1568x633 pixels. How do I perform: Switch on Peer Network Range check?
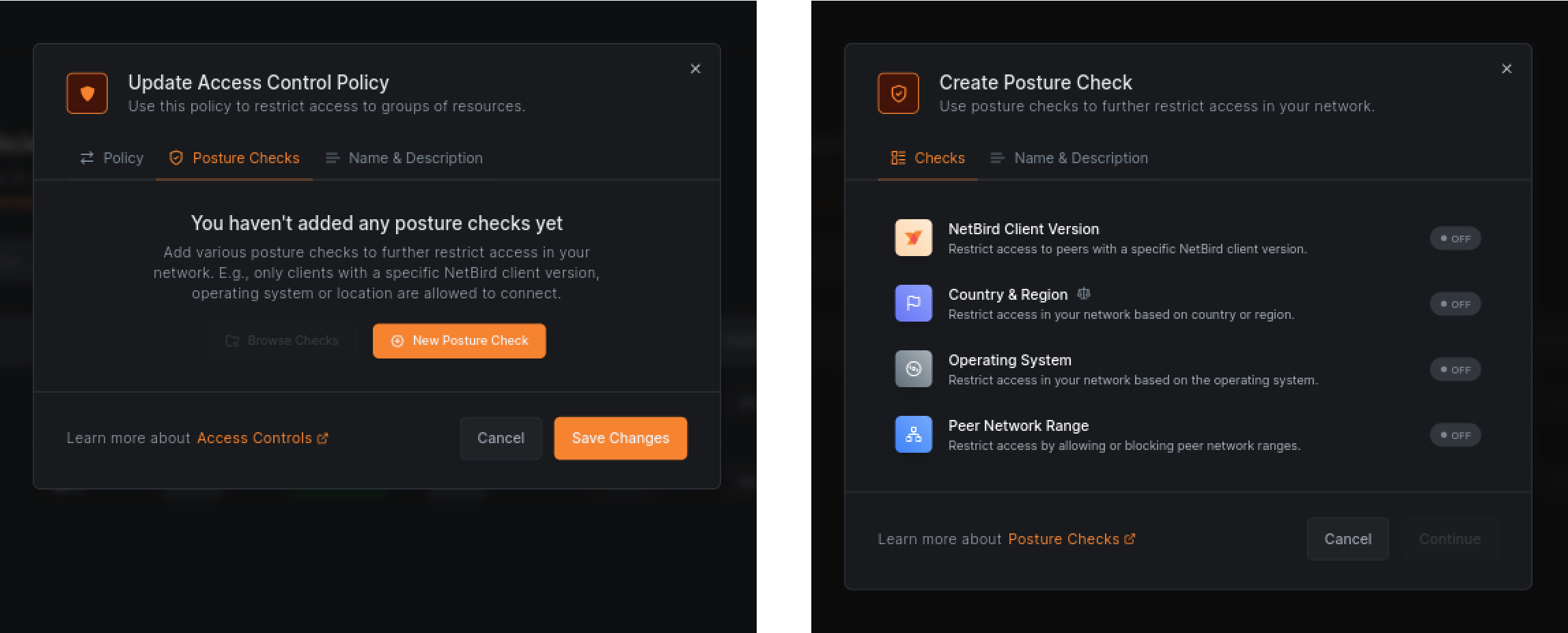pos(1455,435)
